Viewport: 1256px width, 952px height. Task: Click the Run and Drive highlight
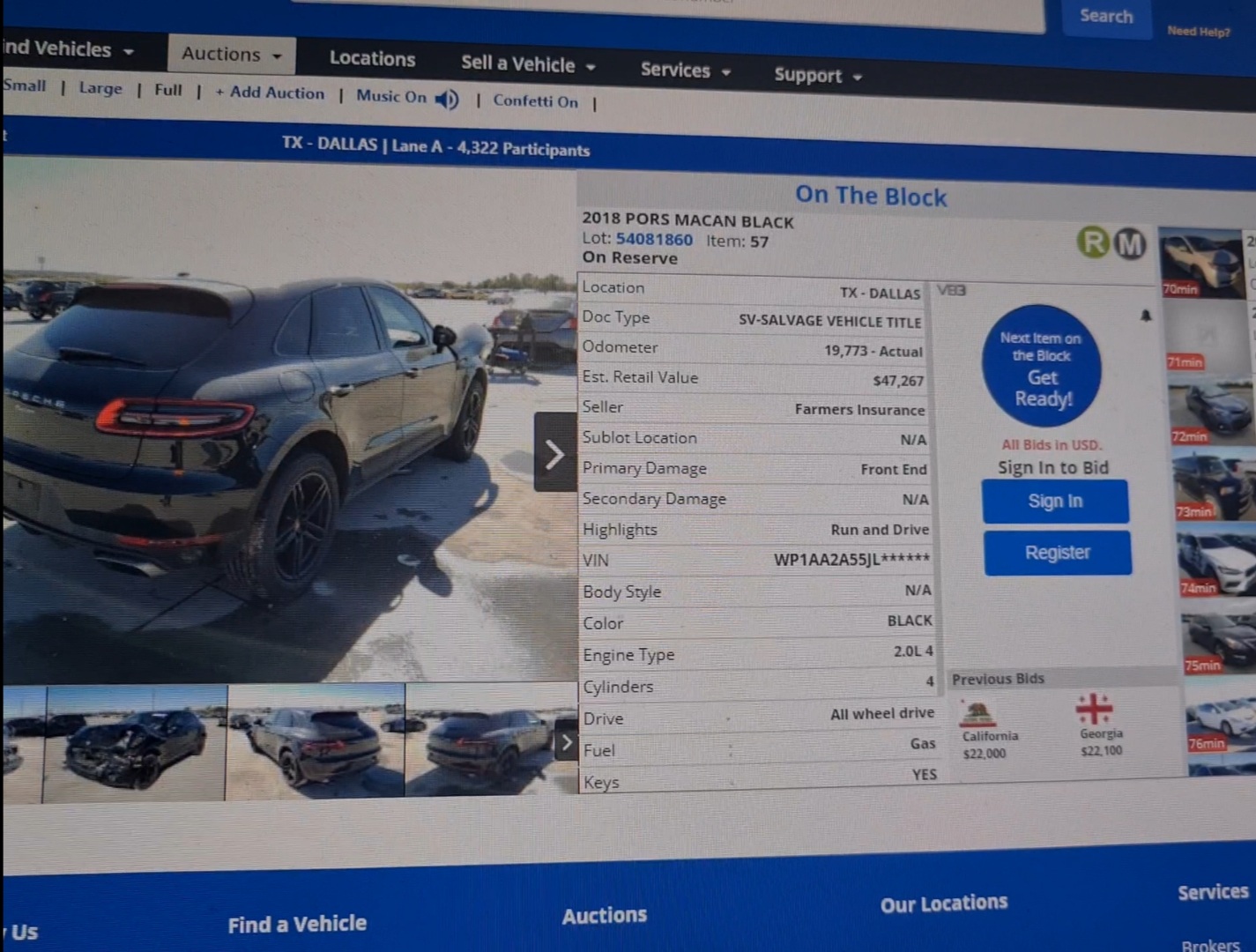click(x=880, y=530)
